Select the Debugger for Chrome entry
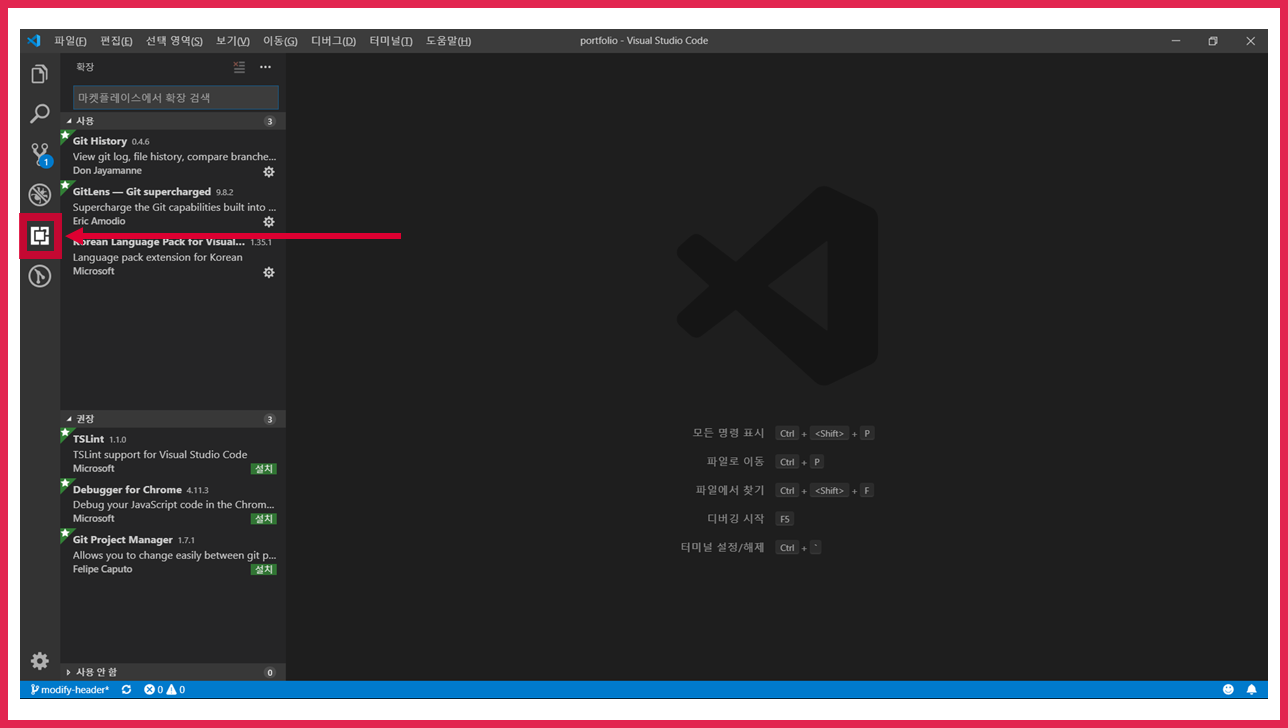Image resolution: width=1288 pixels, height=728 pixels. click(173, 504)
